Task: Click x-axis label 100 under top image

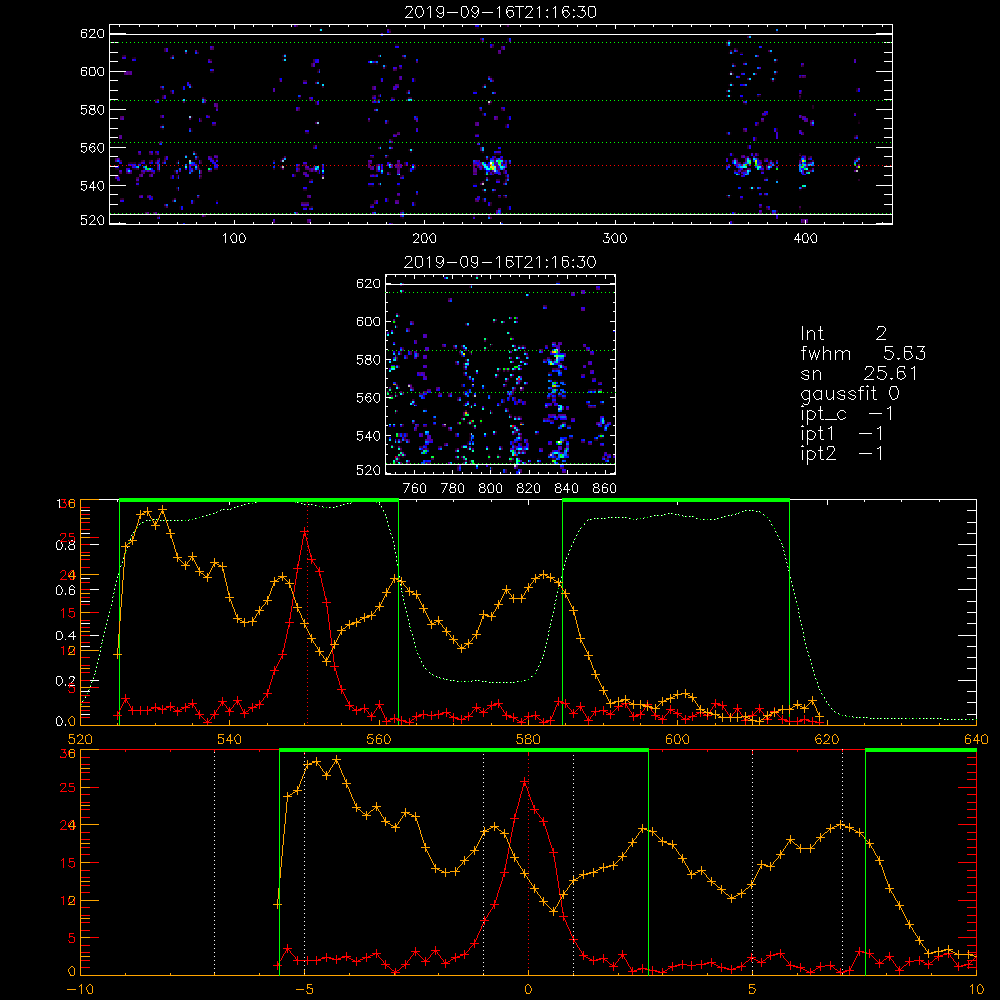Action: pyautogui.click(x=234, y=238)
